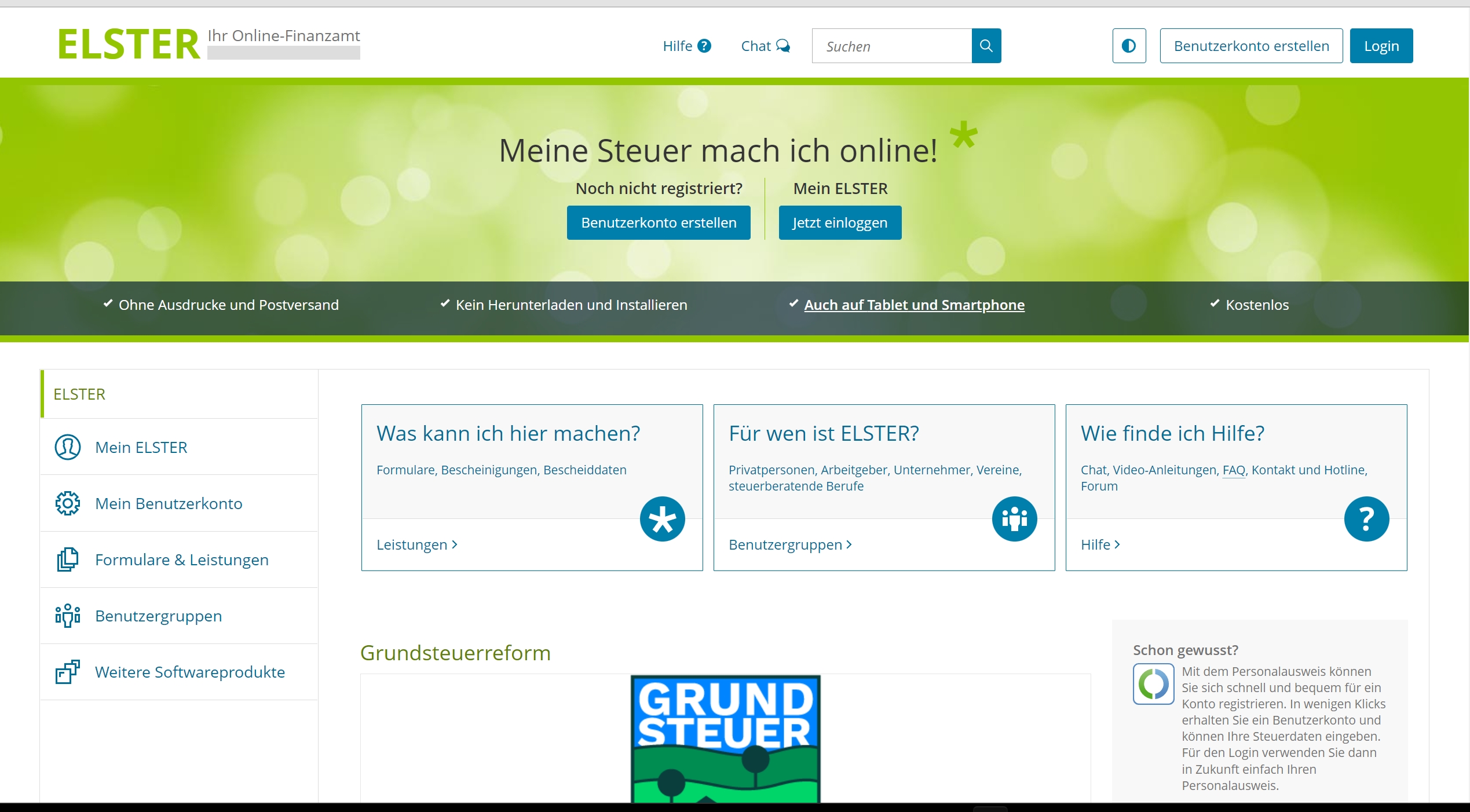The width and height of the screenshot is (1470, 812).
Task: Open the Hilfe chevron link in card
Action: click(1100, 544)
